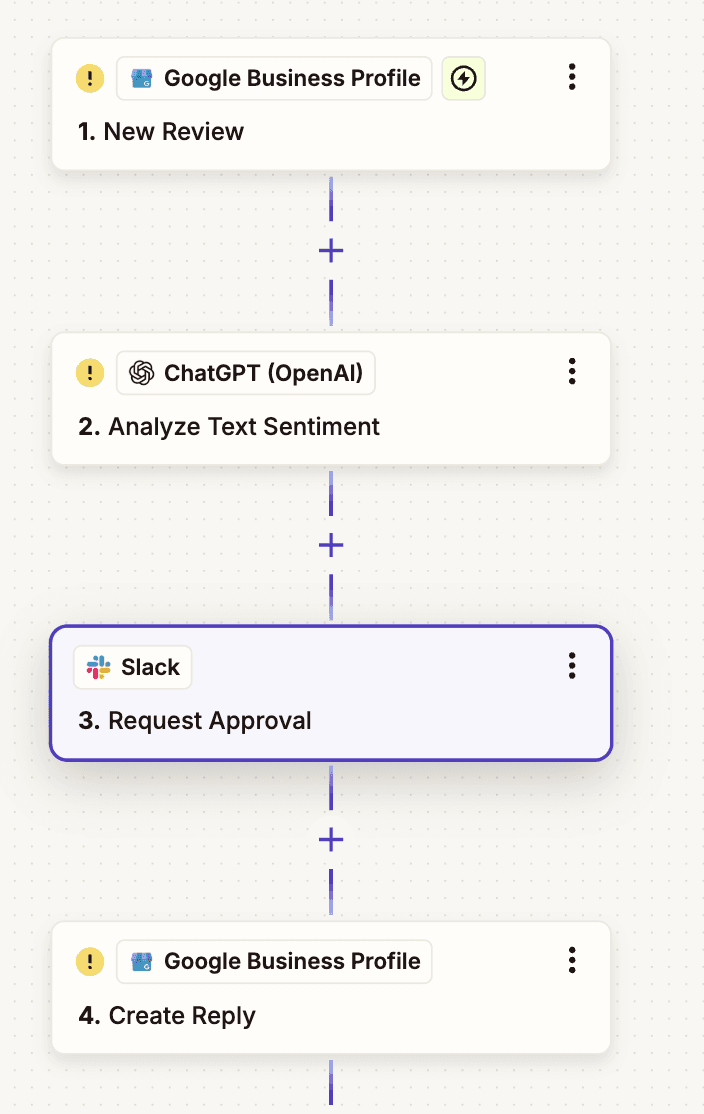Open the three-dot menu for Request Approval step
Viewport: 704px width, 1114px height.
point(572,666)
